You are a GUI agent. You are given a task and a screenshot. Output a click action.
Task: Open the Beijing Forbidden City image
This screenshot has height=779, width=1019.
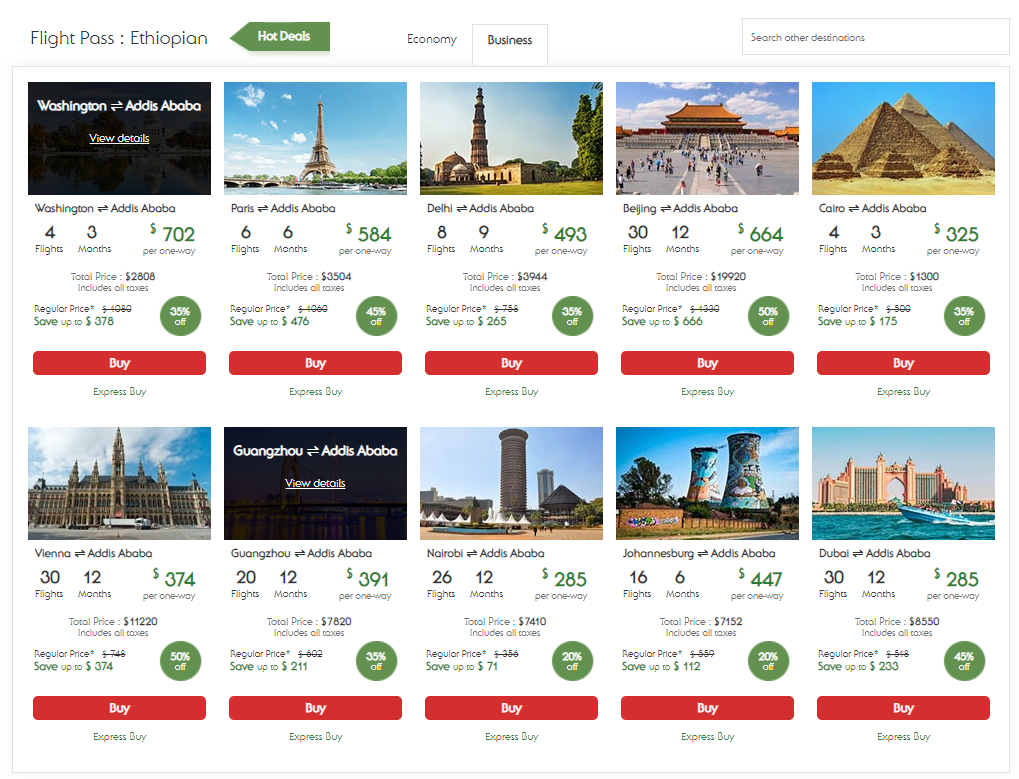coord(708,138)
